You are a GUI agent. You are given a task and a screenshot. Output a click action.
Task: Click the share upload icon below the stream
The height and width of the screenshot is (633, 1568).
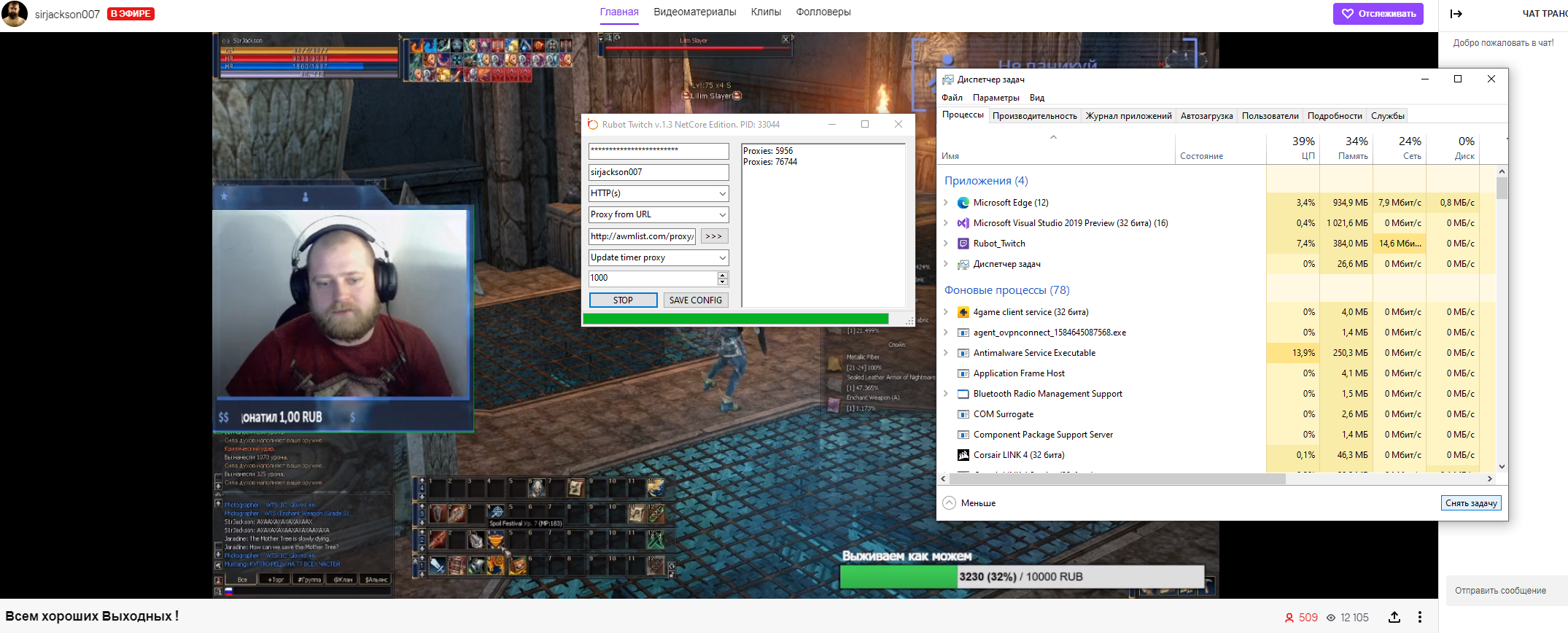tap(1394, 617)
